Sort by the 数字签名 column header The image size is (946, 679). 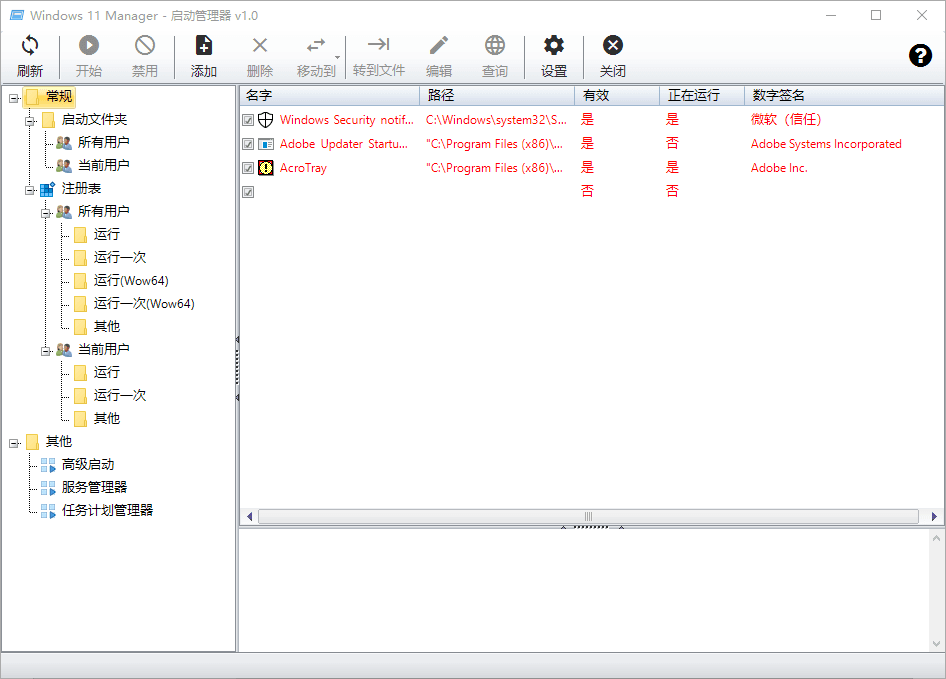[845, 95]
